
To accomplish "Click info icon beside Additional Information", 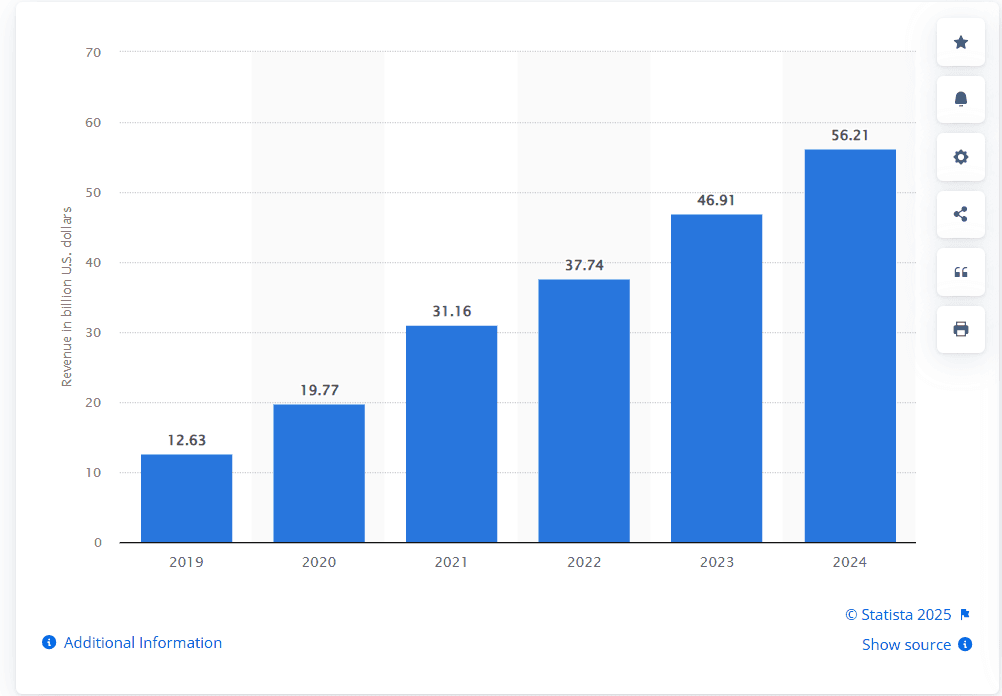I will click(49, 642).
